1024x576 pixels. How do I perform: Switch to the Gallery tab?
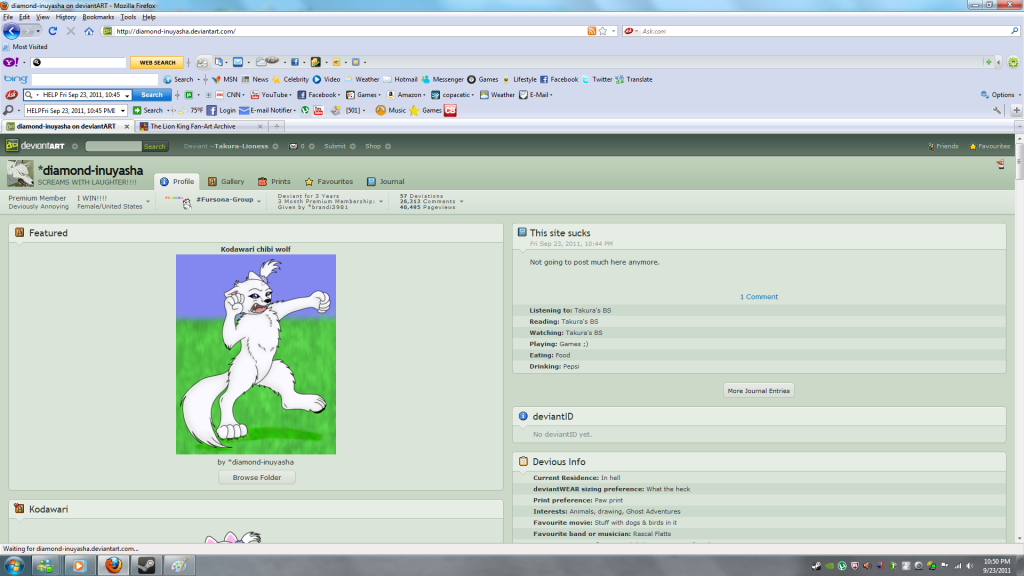click(226, 182)
